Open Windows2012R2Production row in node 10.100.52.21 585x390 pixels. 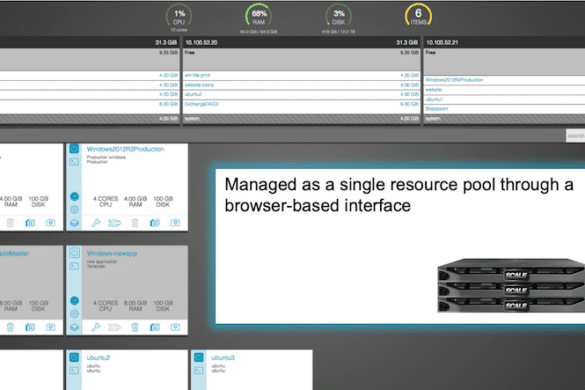coord(504,80)
